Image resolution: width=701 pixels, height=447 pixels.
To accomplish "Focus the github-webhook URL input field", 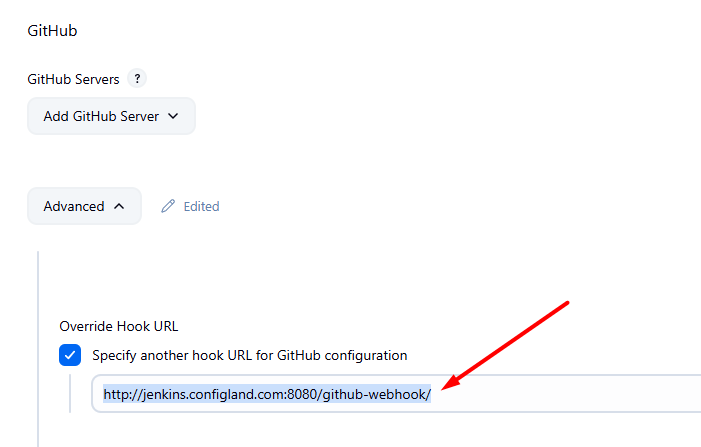I will (560, 394).
